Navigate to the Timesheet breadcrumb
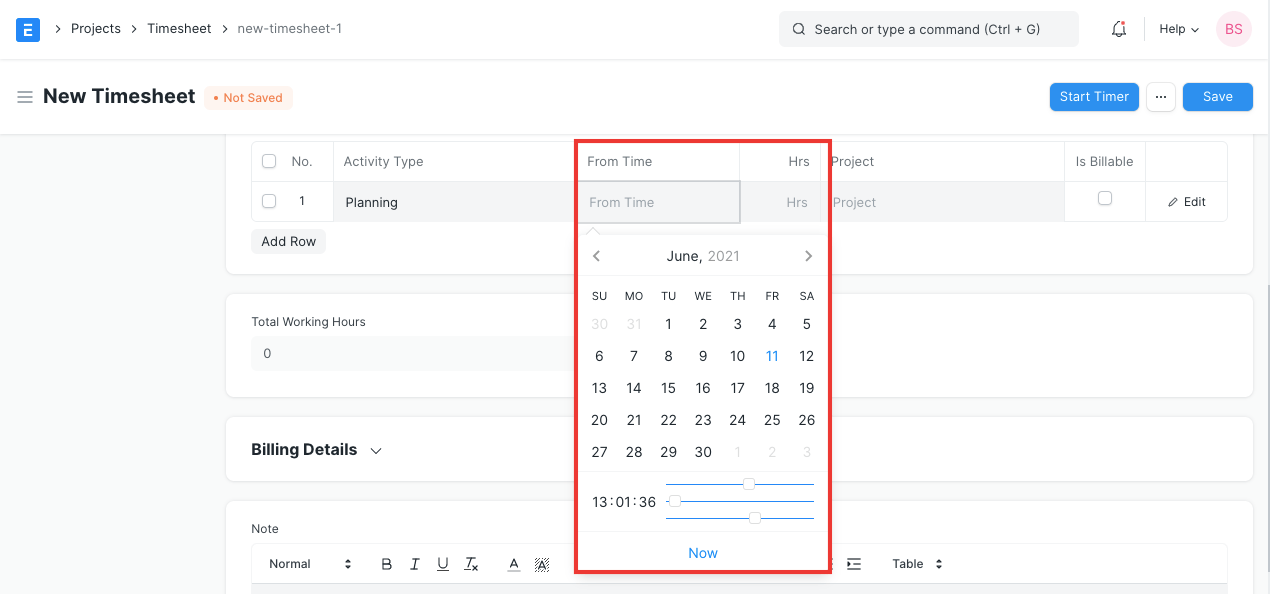 179,28
